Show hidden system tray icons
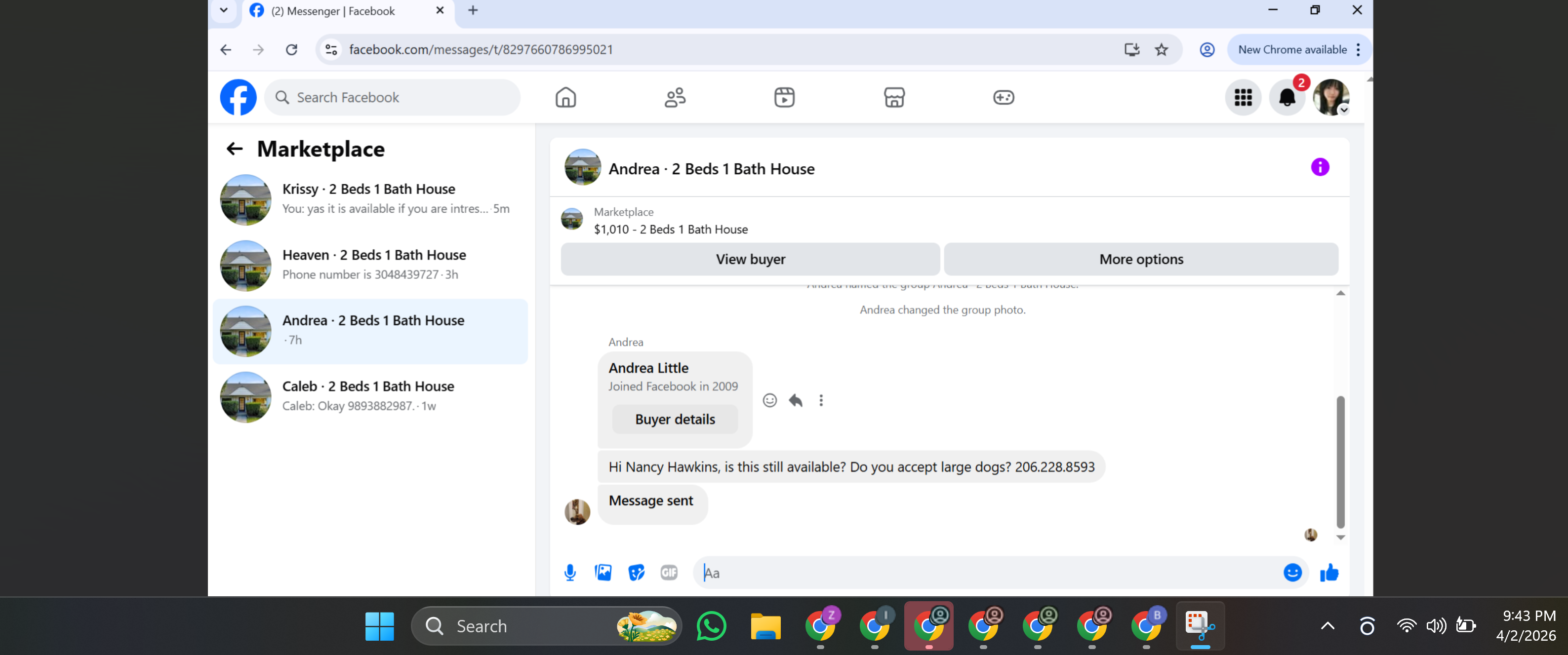Image resolution: width=1568 pixels, height=655 pixels. tap(1327, 626)
